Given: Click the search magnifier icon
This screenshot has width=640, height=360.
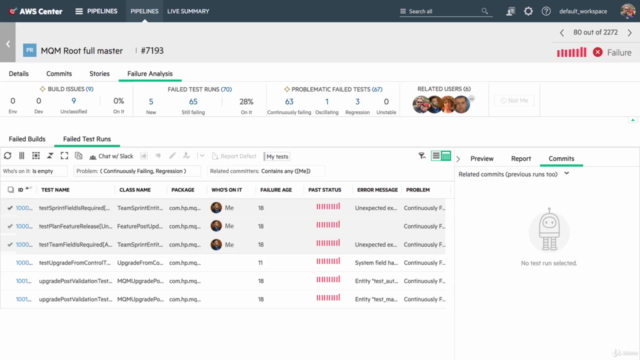Looking at the screenshot, I should click(484, 11).
